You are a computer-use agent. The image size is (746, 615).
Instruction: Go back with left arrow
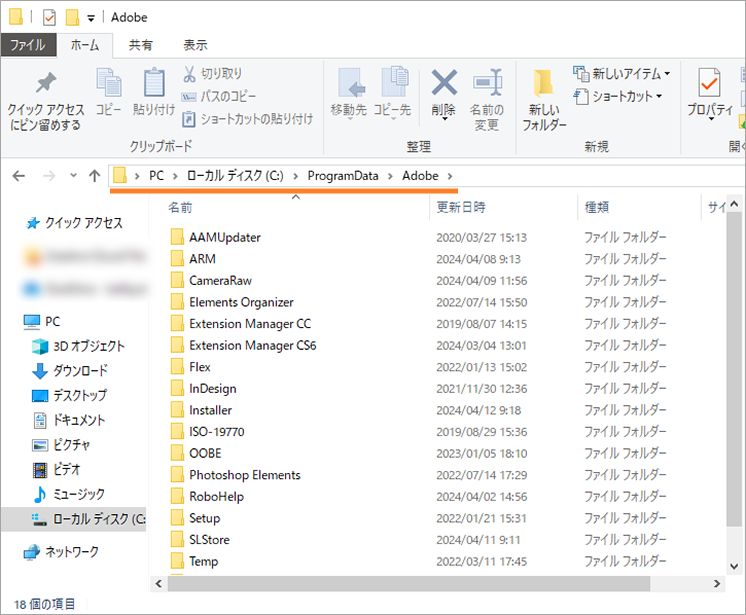point(19,176)
